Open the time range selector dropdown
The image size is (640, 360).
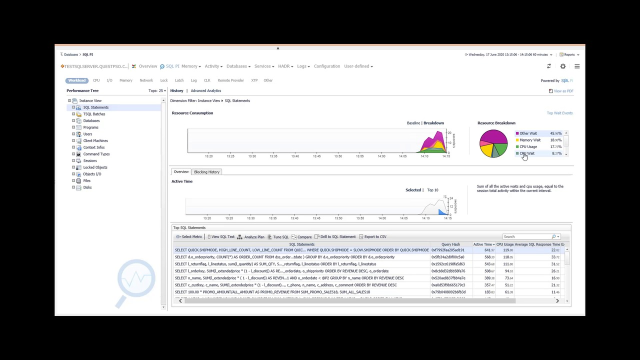pyautogui.click(x=509, y=55)
